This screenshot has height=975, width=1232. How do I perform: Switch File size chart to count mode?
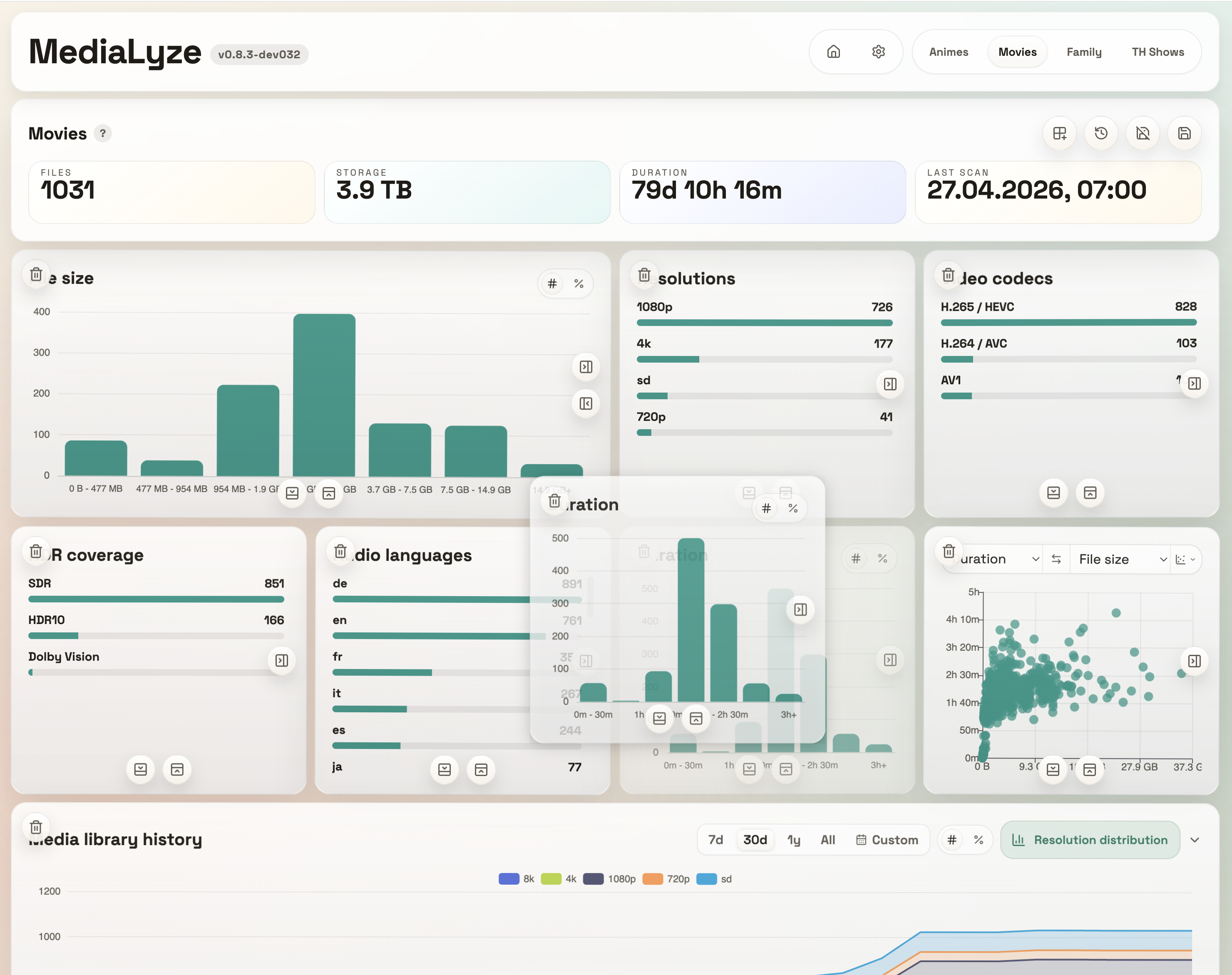coord(552,284)
